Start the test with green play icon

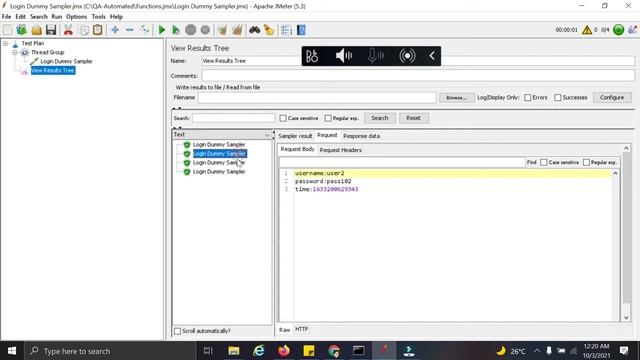click(162, 30)
